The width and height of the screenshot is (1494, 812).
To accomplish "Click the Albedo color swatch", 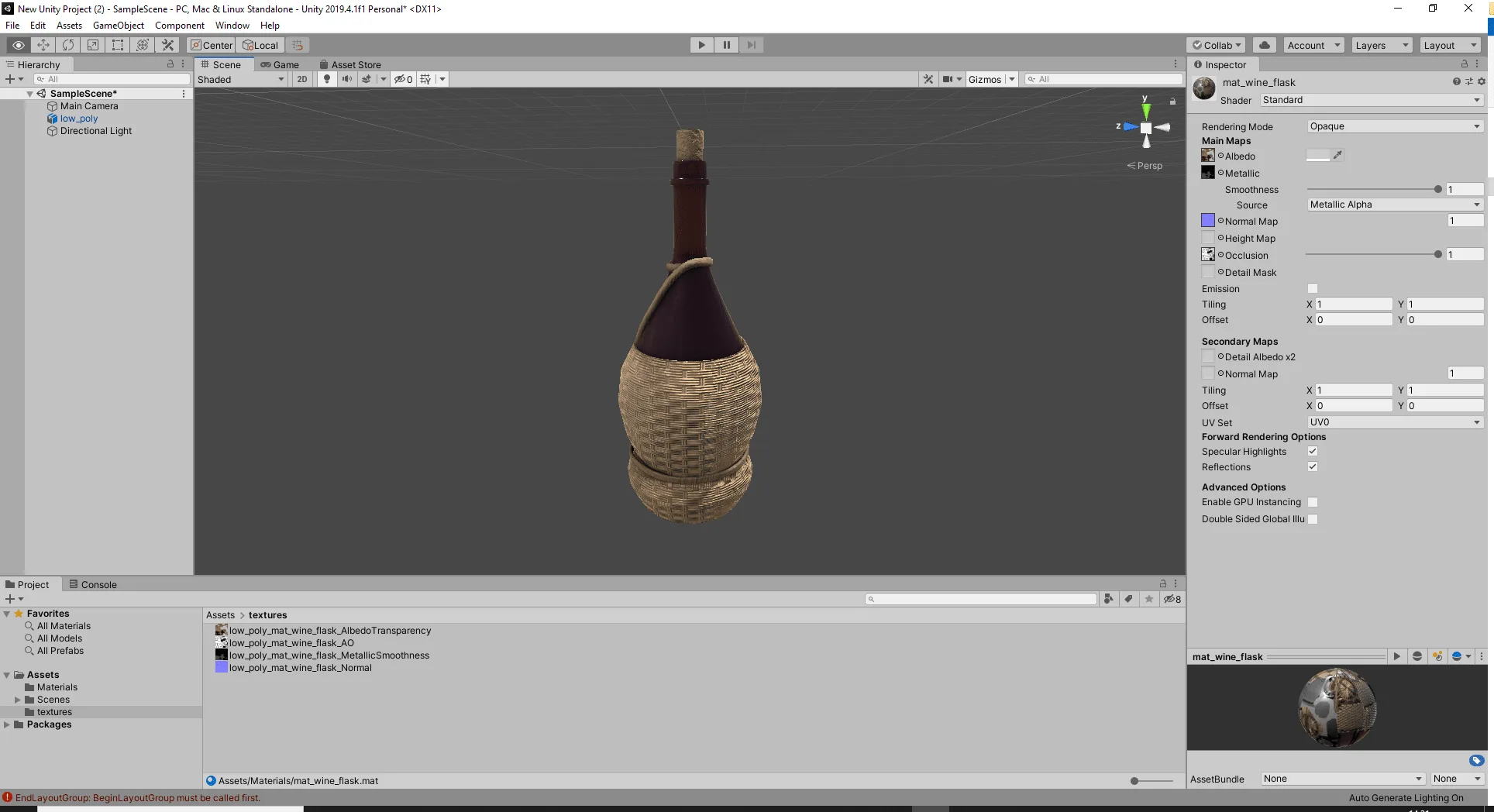I will point(1317,156).
